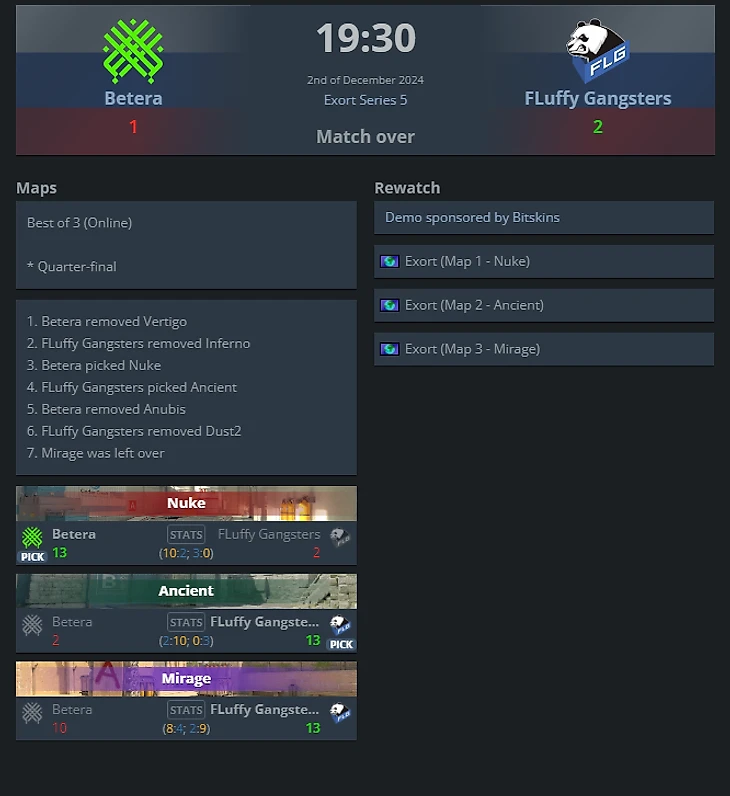Click small grey Betera logo in Mirage row
The image size is (730, 796).
point(32,713)
